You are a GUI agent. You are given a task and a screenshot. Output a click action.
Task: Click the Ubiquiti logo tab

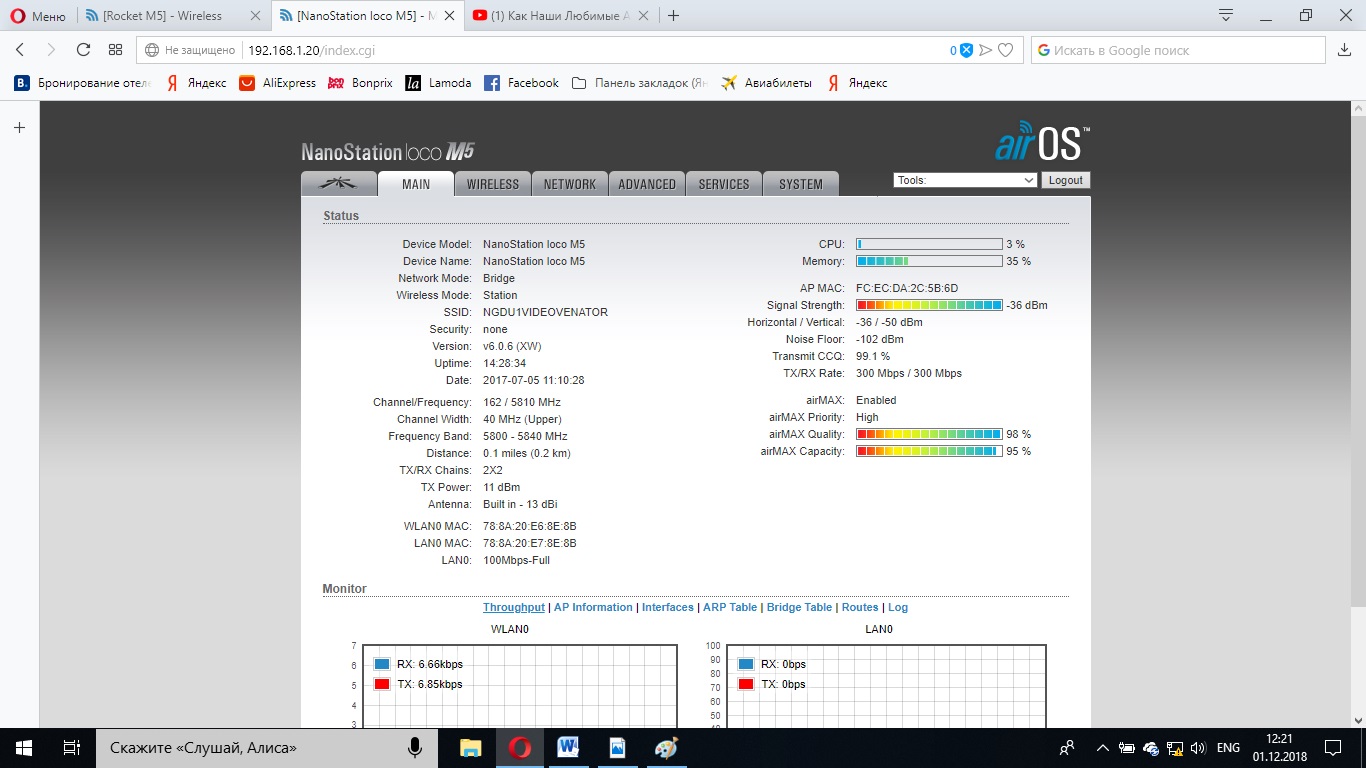339,184
